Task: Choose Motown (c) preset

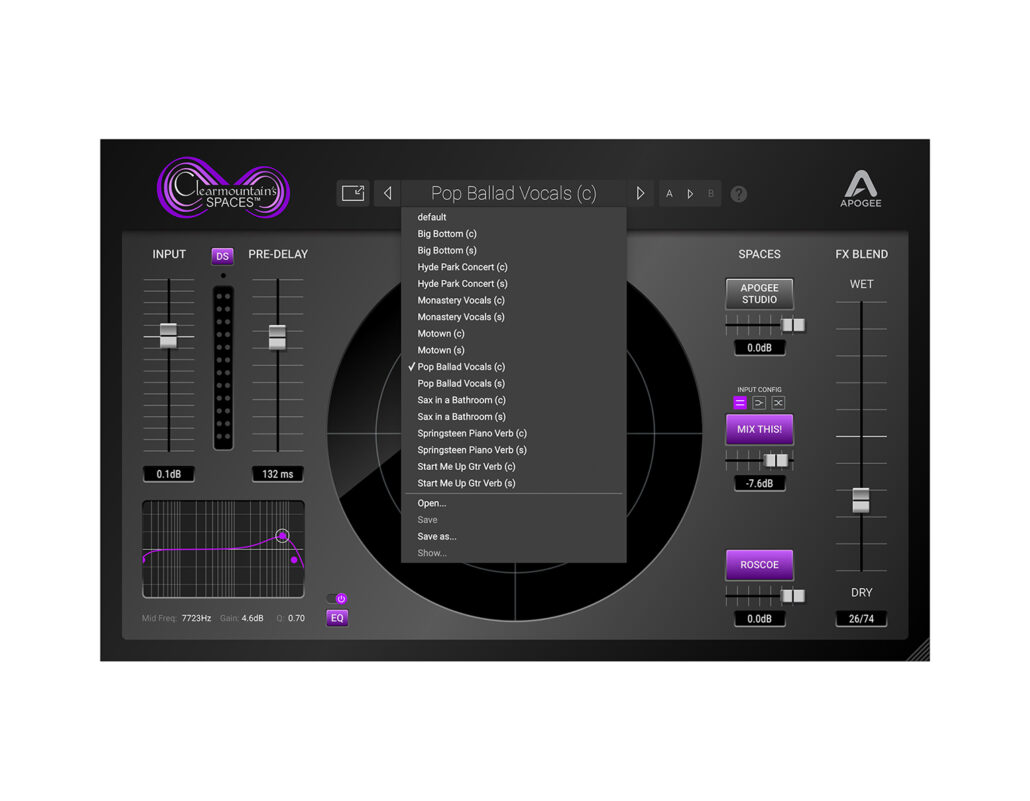Action: pyautogui.click(x=514, y=334)
